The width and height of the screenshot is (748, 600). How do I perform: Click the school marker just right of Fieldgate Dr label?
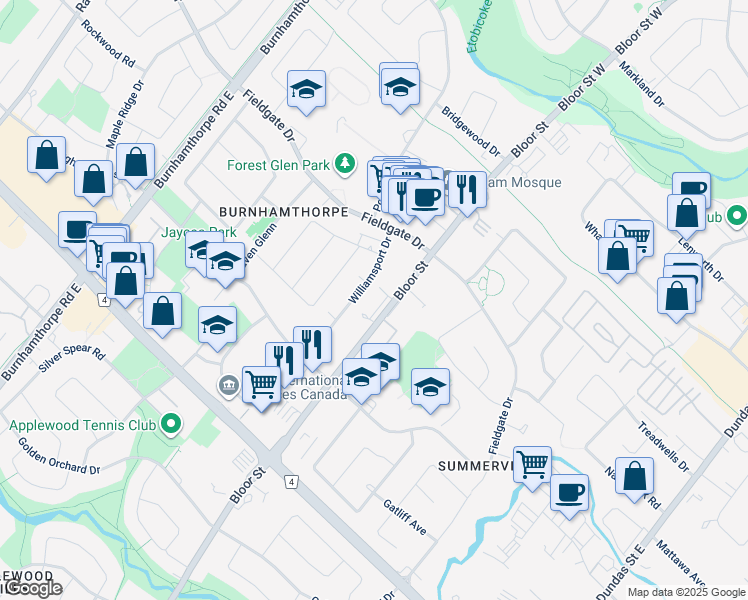[x=306, y=91]
